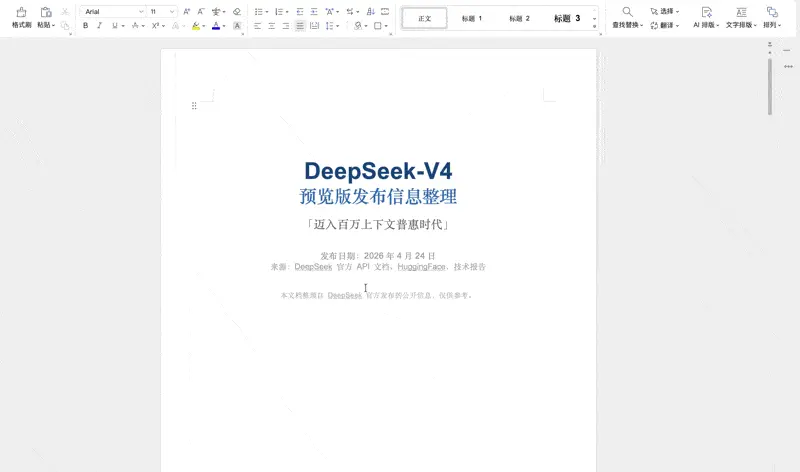The width and height of the screenshot is (800, 472).
Task: Open the line spacing icon
Action: 330,26
